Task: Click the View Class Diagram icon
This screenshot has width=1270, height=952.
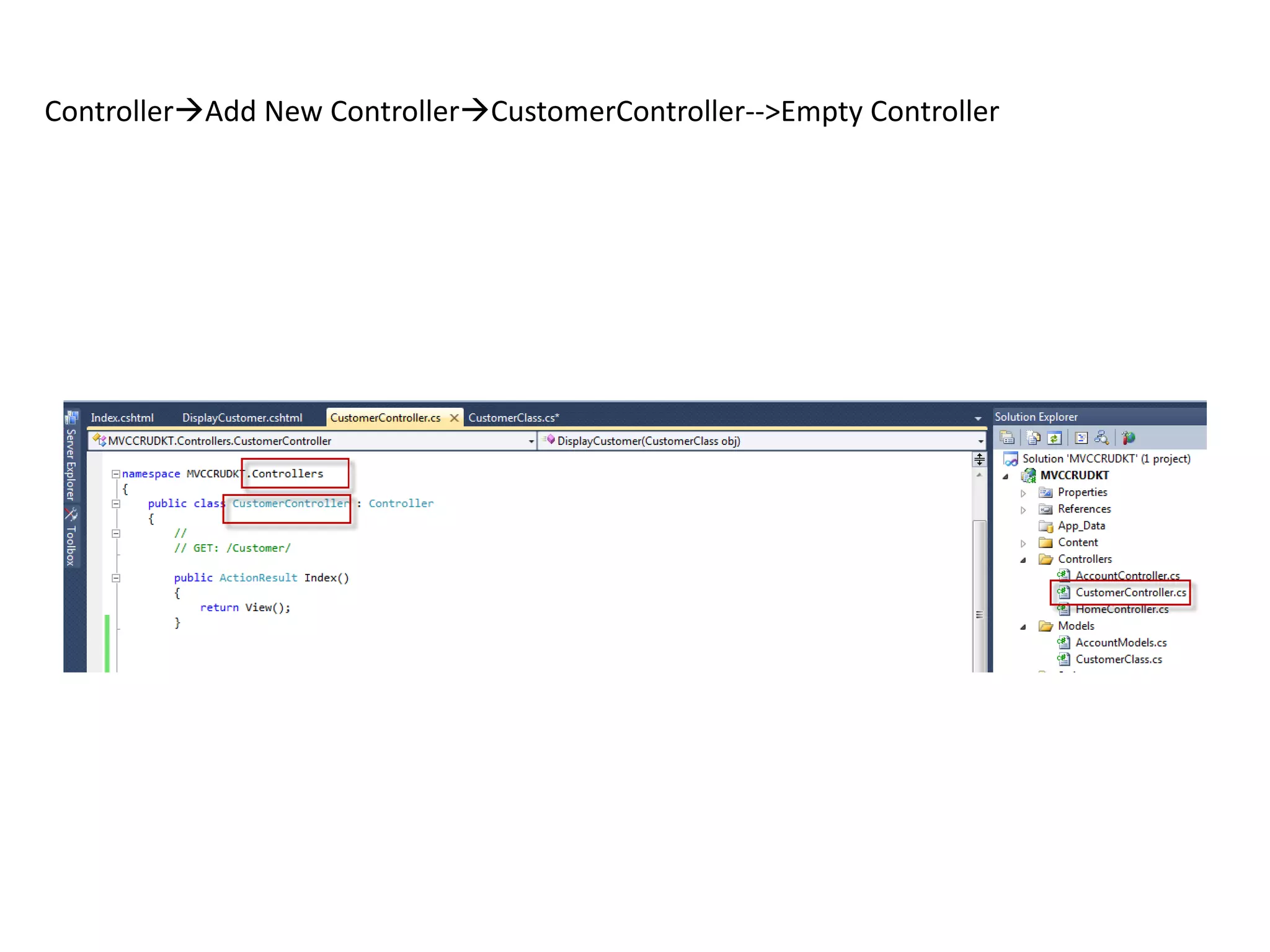Action: [x=1101, y=438]
